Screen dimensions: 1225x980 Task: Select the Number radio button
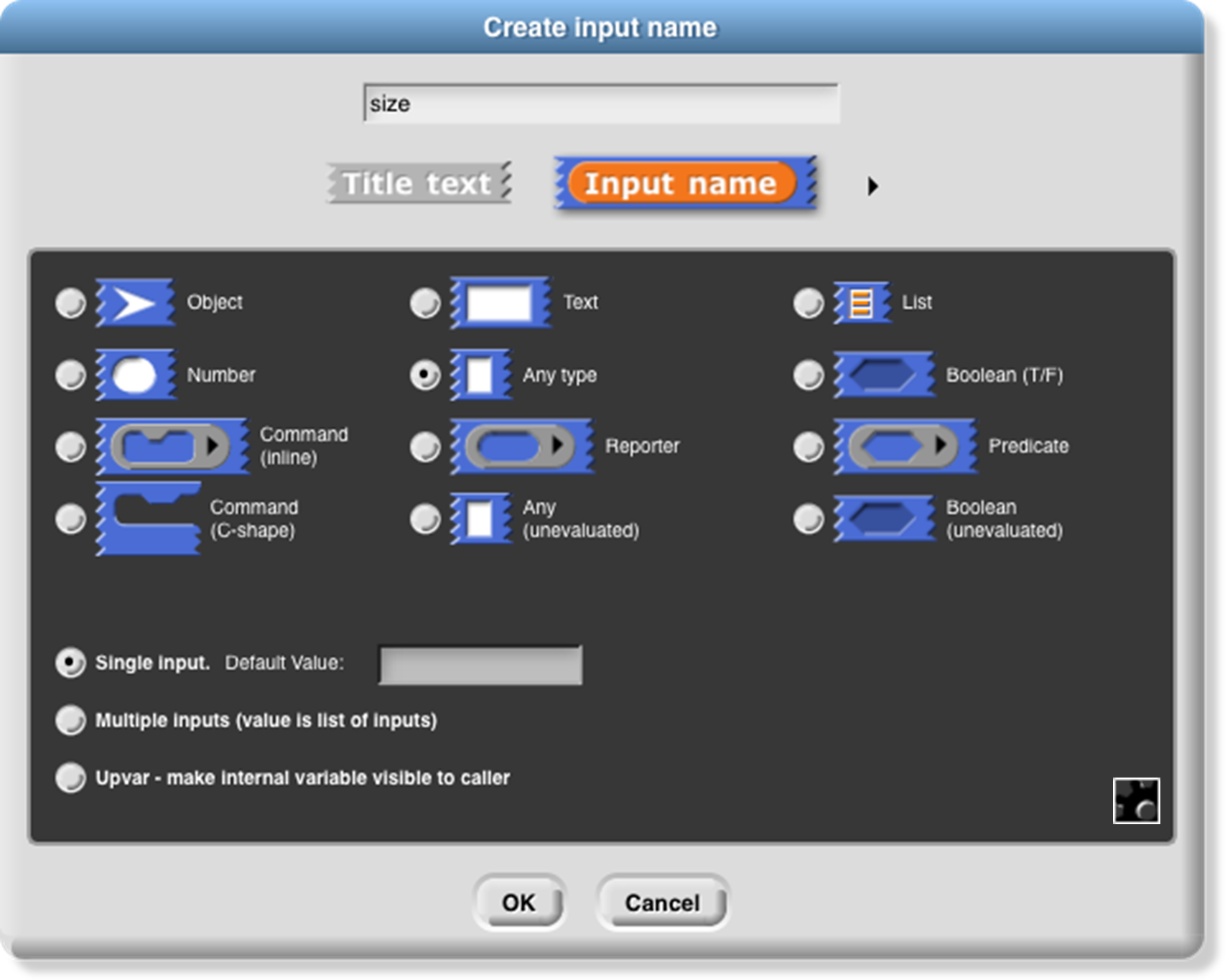[70, 375]
